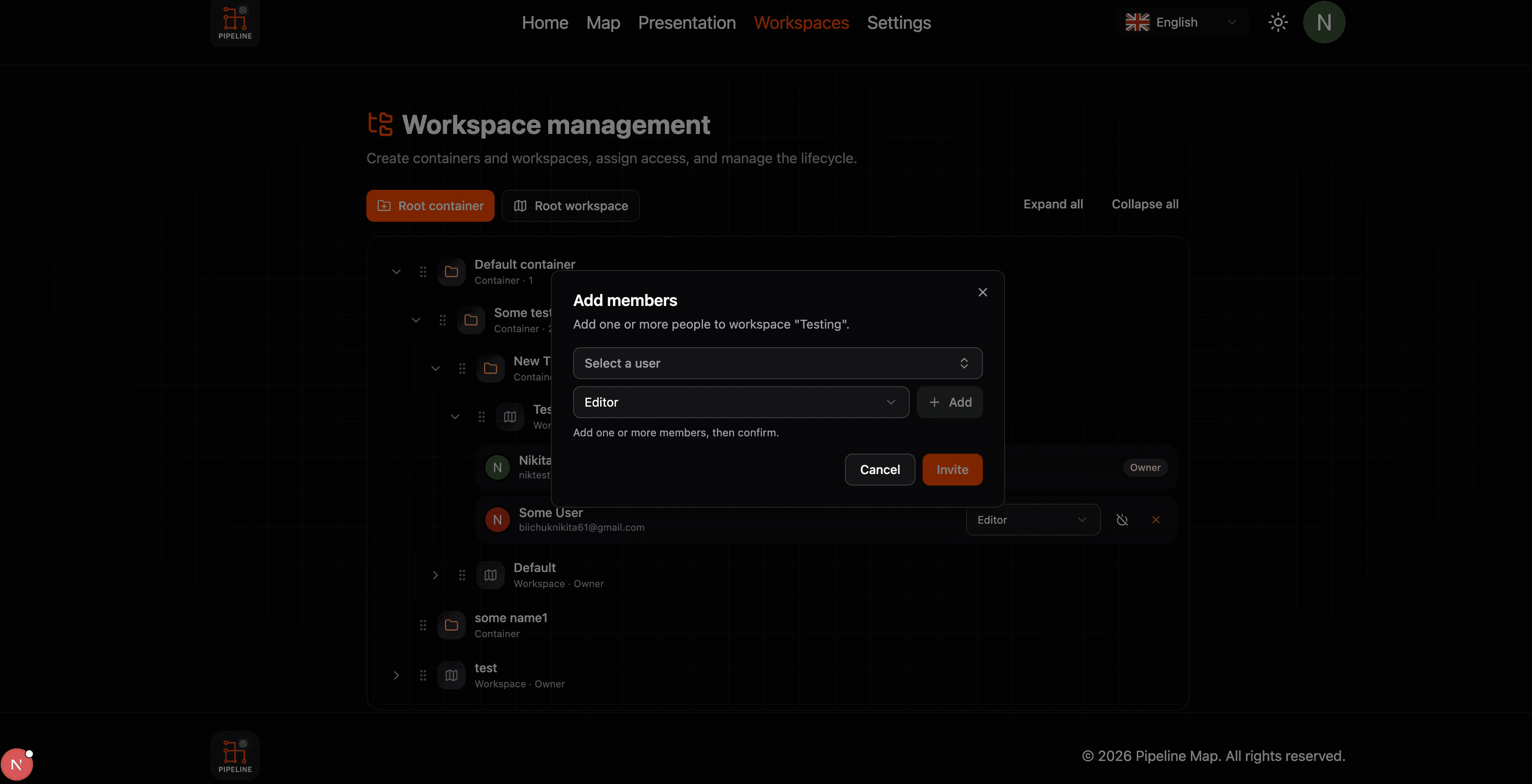Click the Pipeline logo in the footer
1532x784 pixels.
pyautogui.click(x=235, y=756)
